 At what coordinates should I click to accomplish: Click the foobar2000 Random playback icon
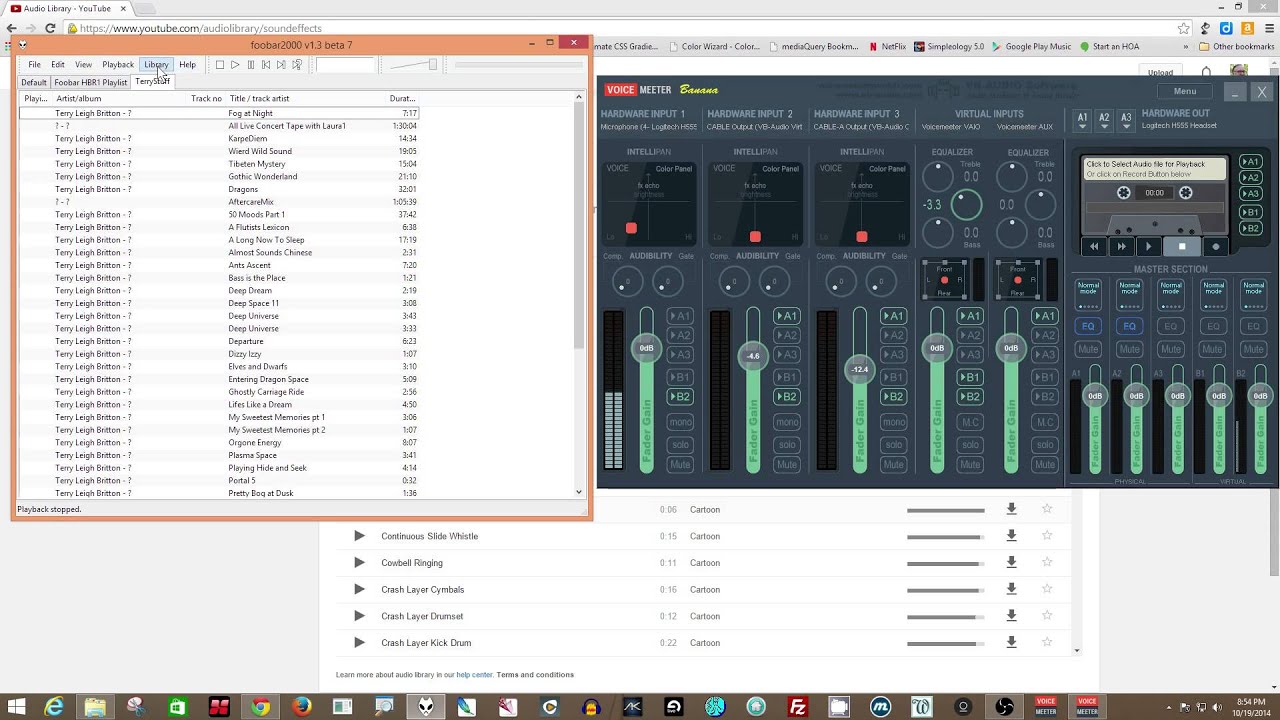(x=297, y=65)
